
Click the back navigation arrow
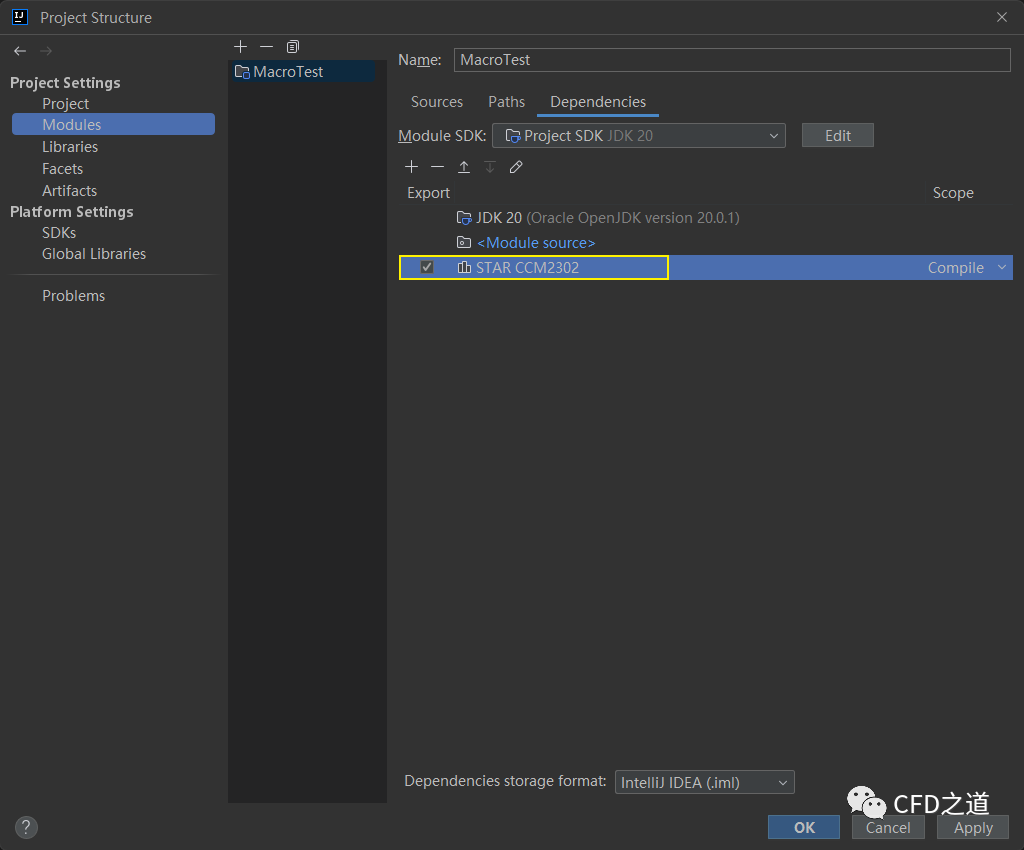click(20, 51)
